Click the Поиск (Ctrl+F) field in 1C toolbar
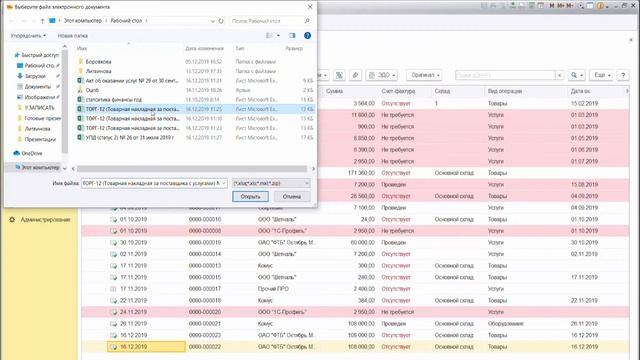The height and width of the screenshot is (360, 640). 505,75
